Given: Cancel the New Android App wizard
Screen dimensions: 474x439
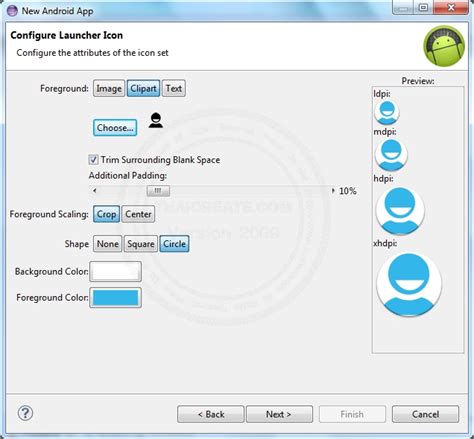Looking at the screenshot, I should (x=425, y=414).
